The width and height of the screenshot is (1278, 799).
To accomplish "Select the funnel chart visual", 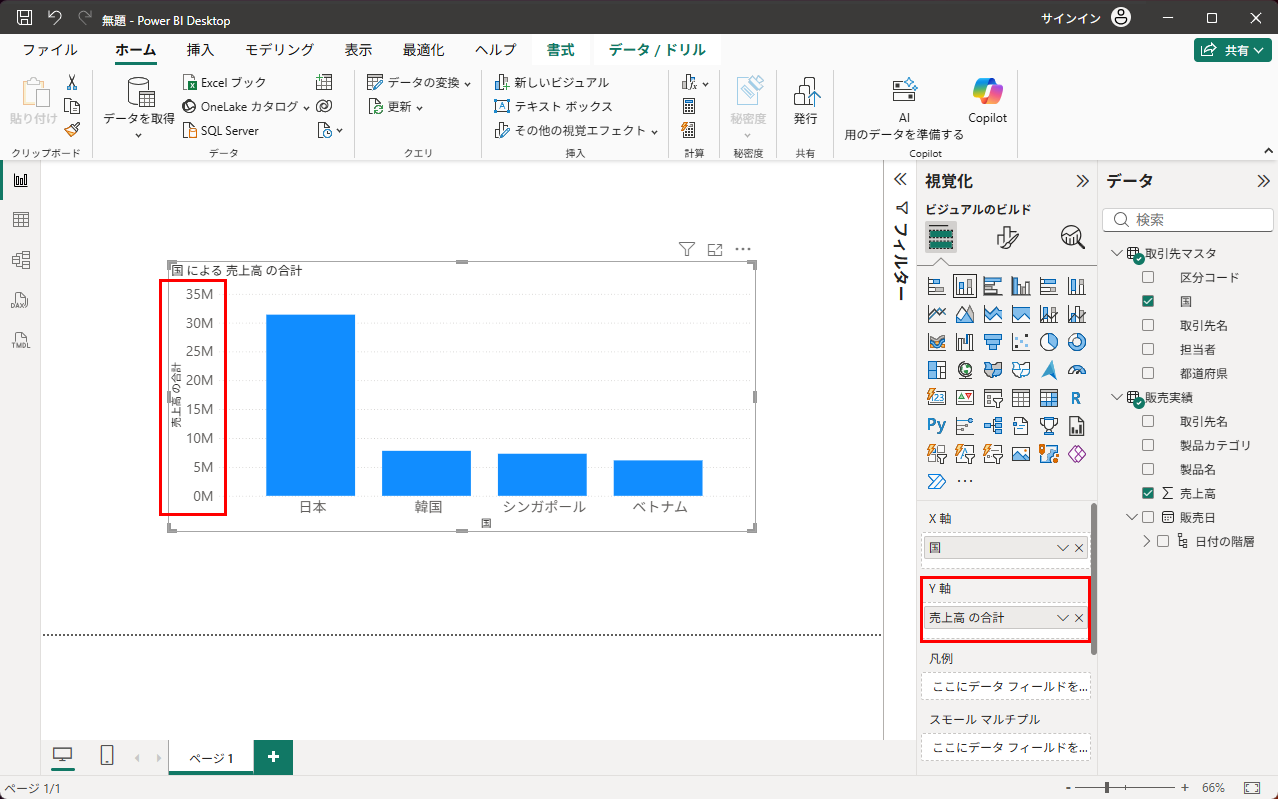I will coord(993,342).
